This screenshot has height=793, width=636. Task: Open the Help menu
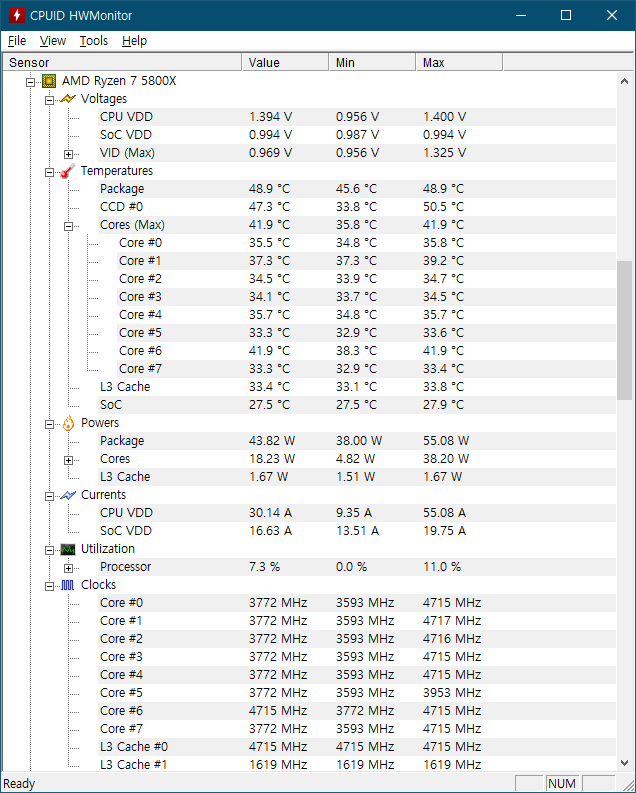coord(134,41)
